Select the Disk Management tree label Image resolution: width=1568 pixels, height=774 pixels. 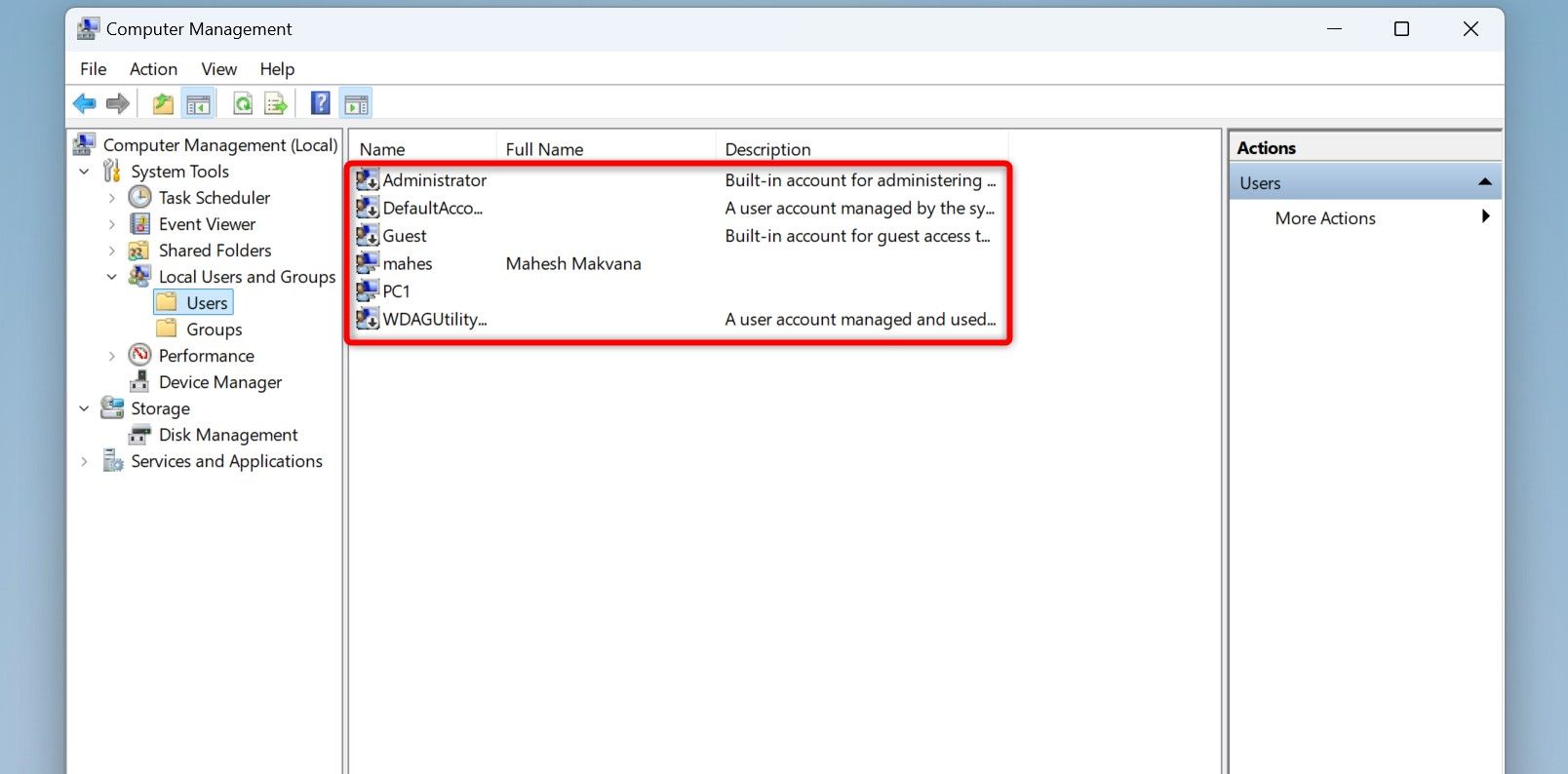tap(228, 435)
